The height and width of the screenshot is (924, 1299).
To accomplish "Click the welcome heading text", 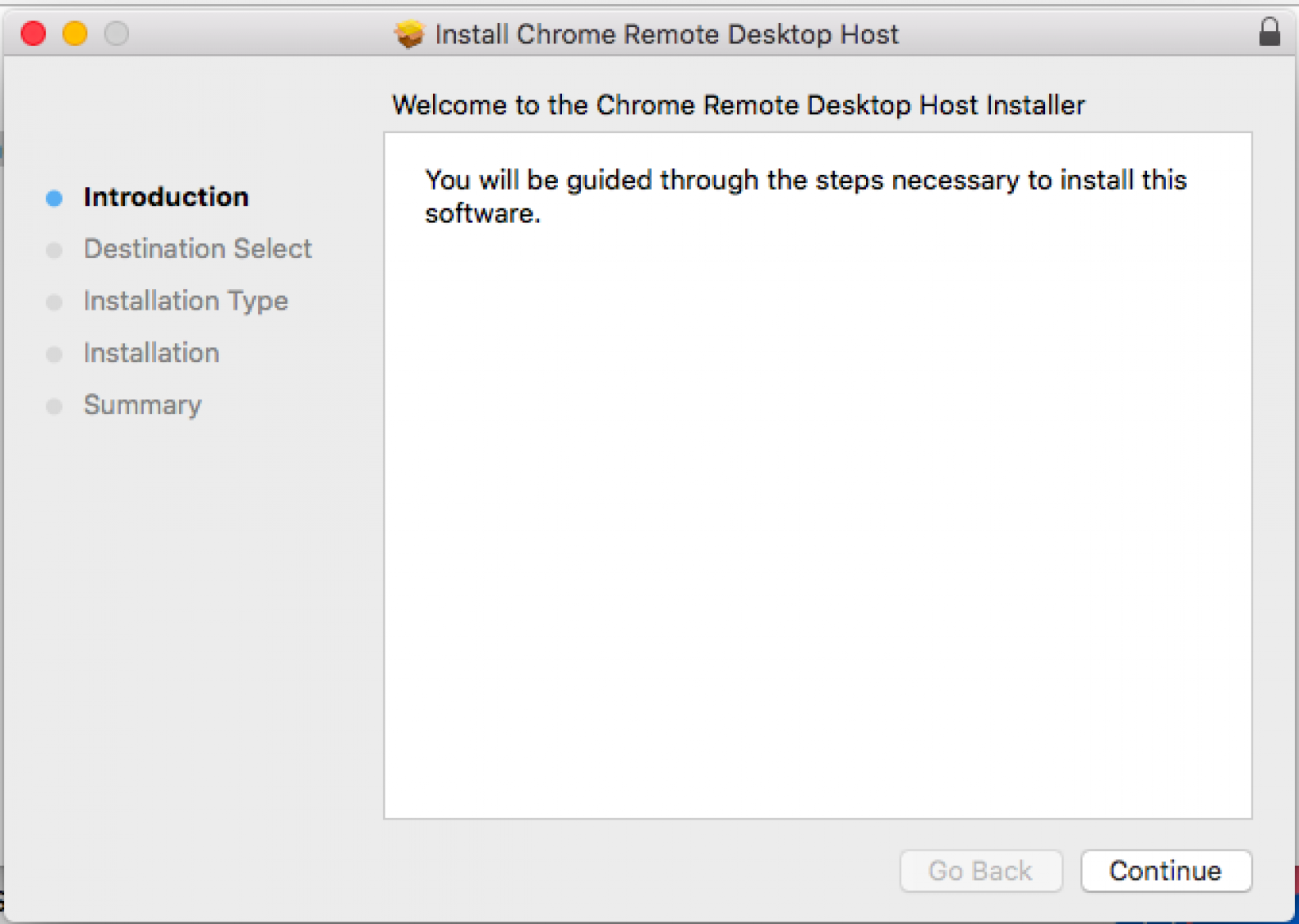I will tap(739, 105).
